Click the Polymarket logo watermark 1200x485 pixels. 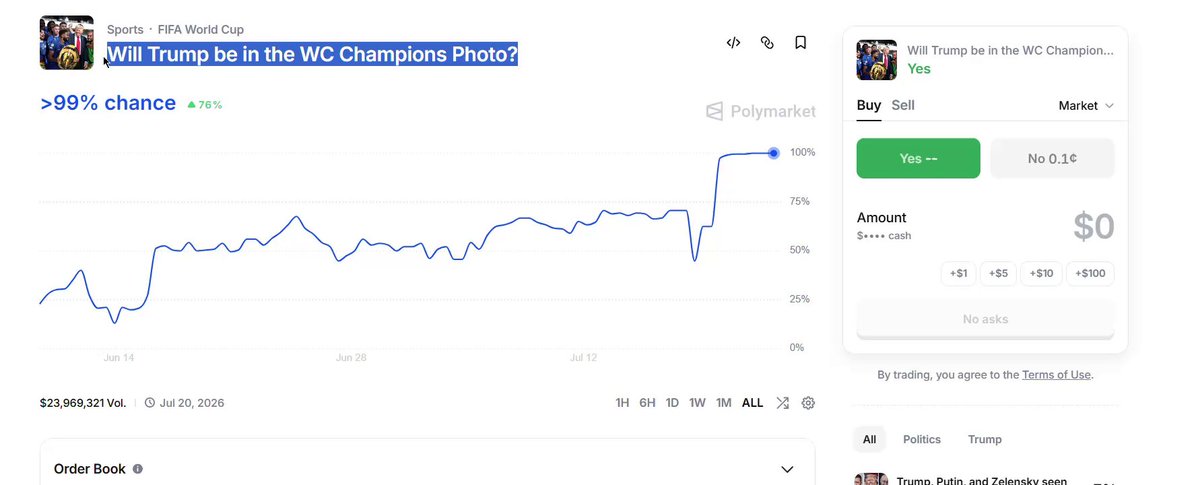point(760,112)
